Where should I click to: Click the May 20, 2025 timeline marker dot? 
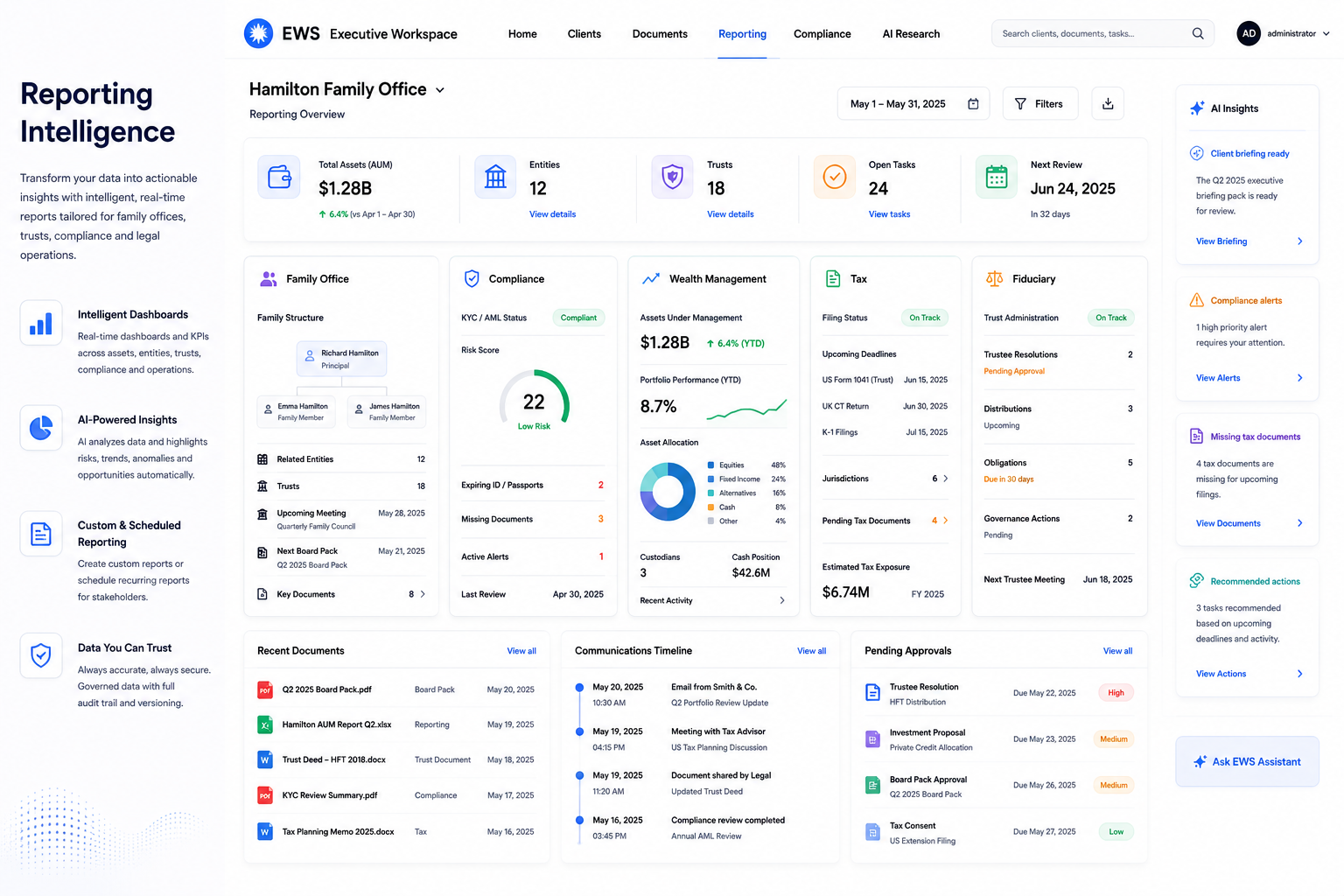[579, 688]
